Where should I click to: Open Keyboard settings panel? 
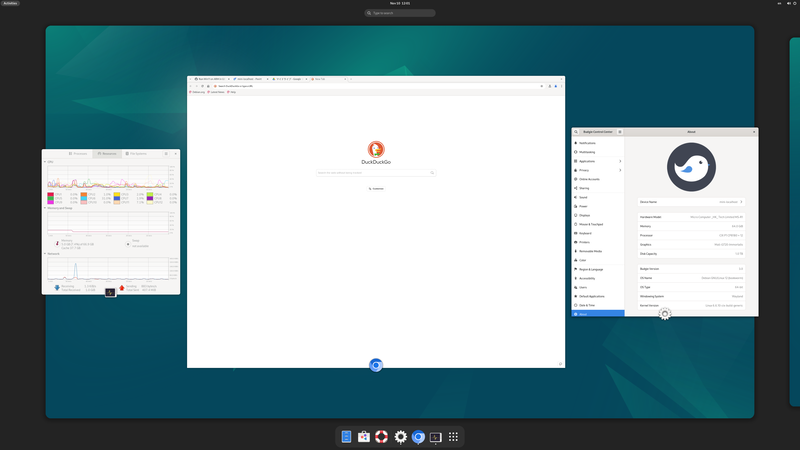[598, 233]
